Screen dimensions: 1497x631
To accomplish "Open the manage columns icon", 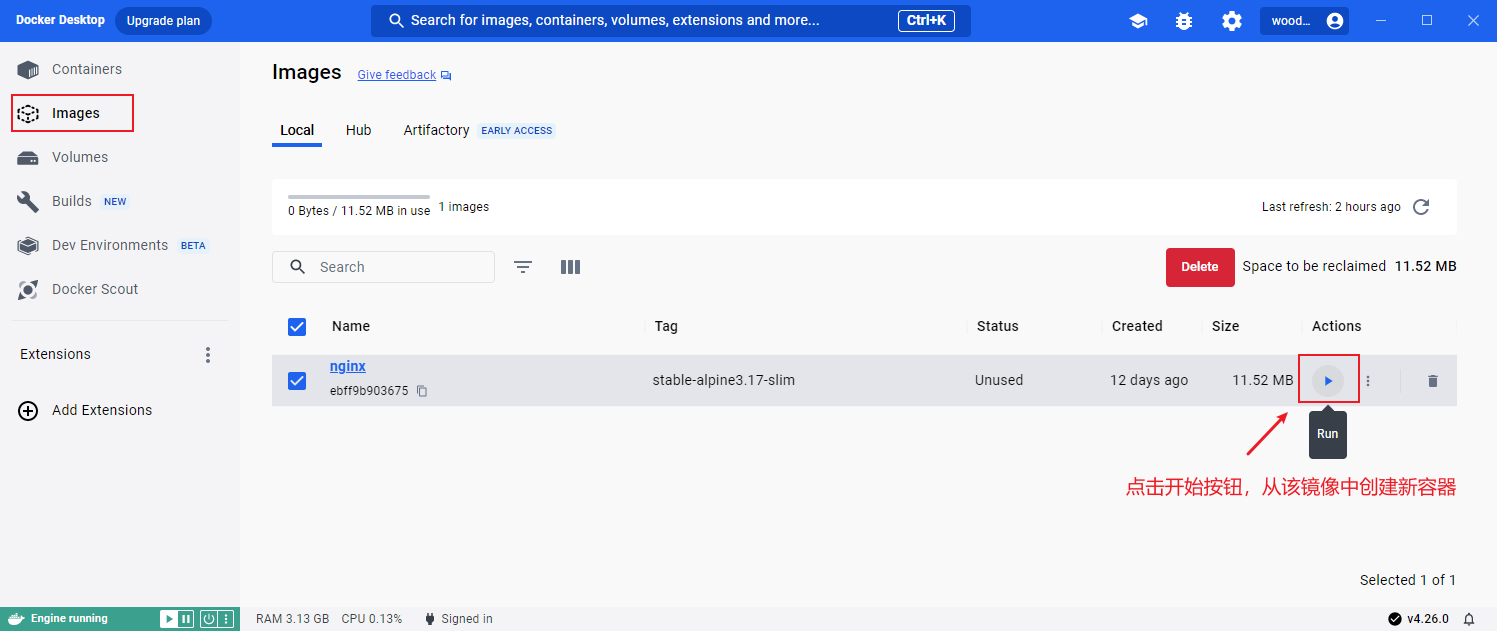I will tap(570, 267).
